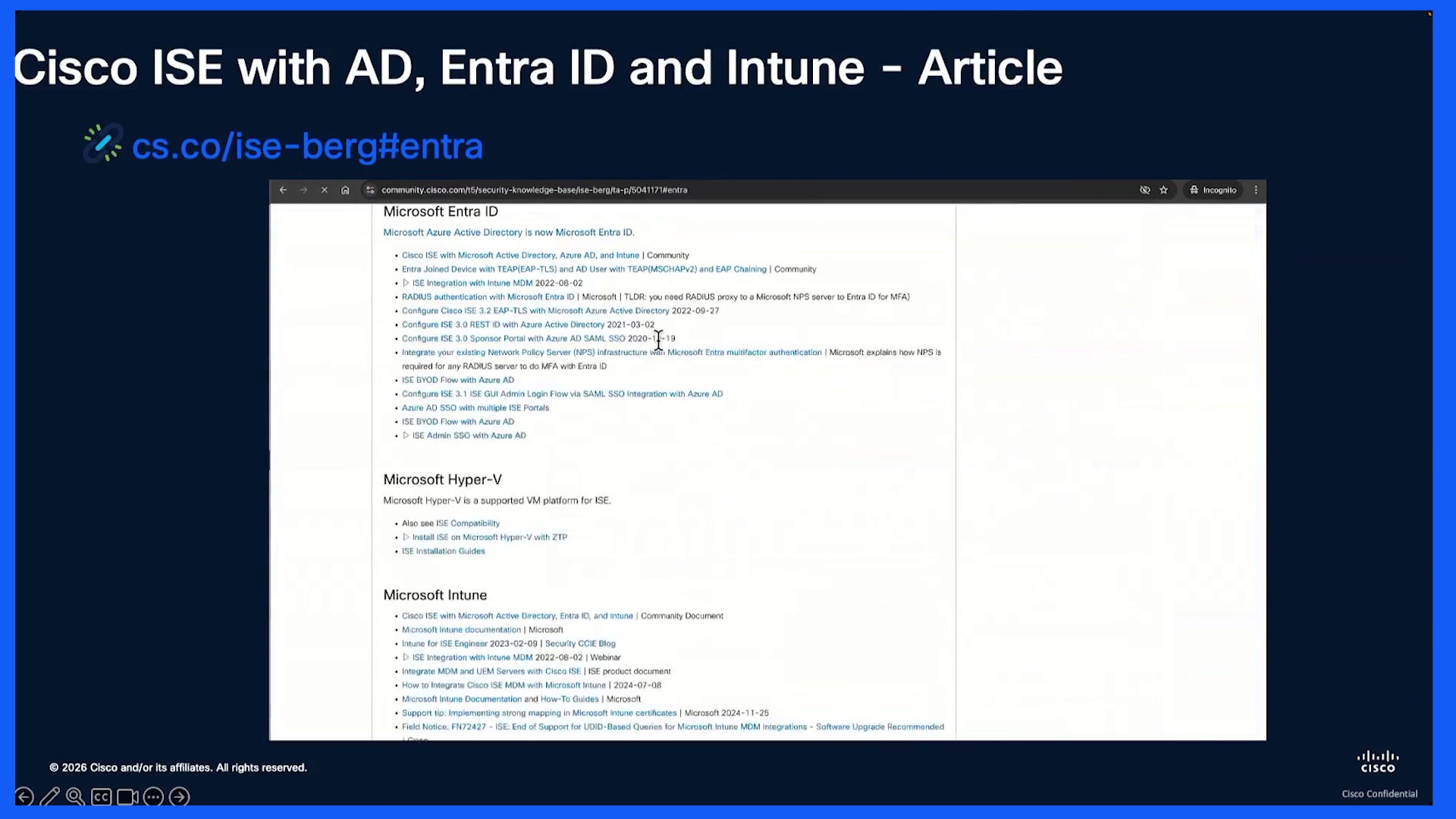Toggle closed captions CC button
The width and height of the screenshot is (1456, 819).
pyautogui.click(x=101, y=797)
